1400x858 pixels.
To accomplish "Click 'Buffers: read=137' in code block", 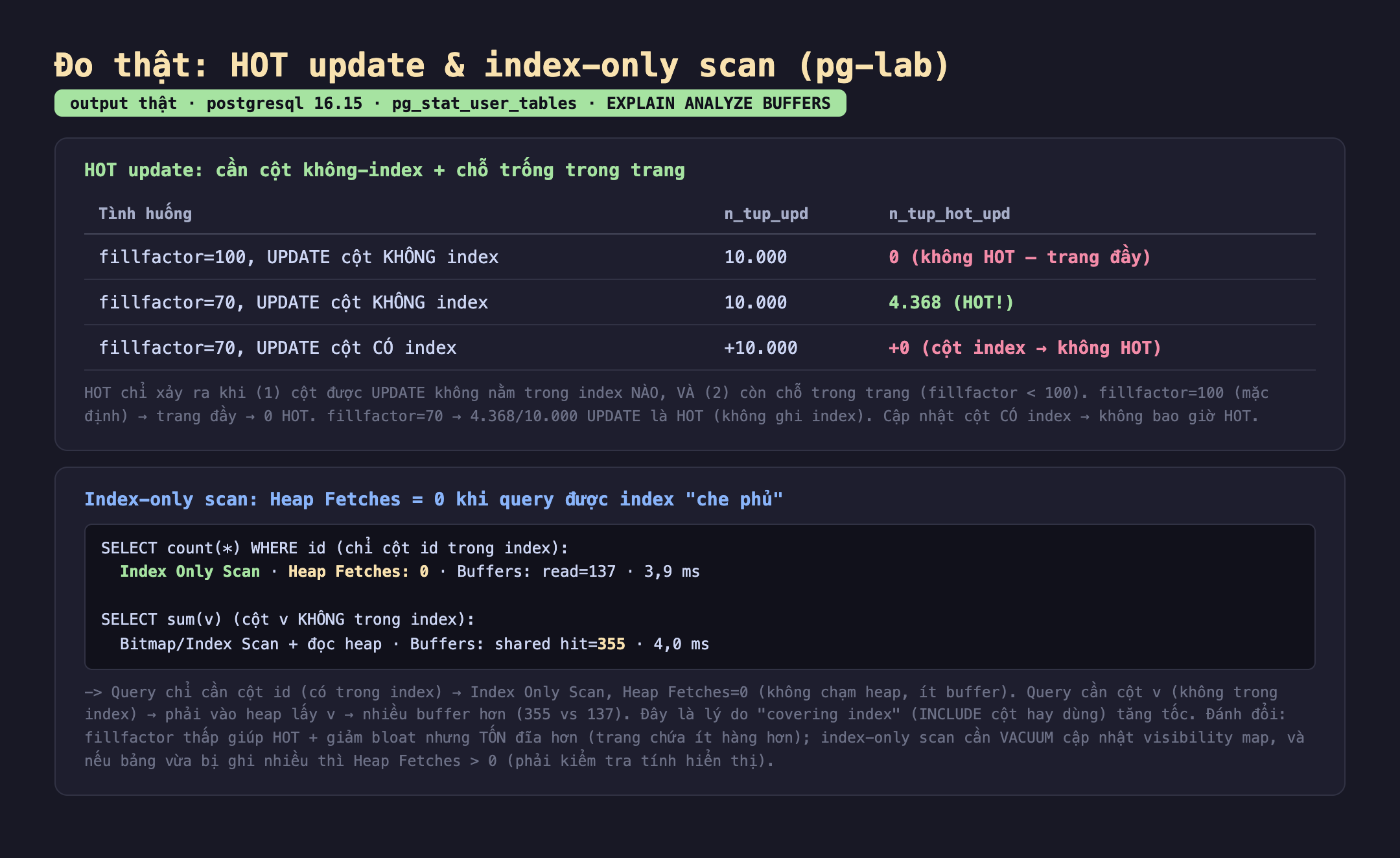I will 536,572.
